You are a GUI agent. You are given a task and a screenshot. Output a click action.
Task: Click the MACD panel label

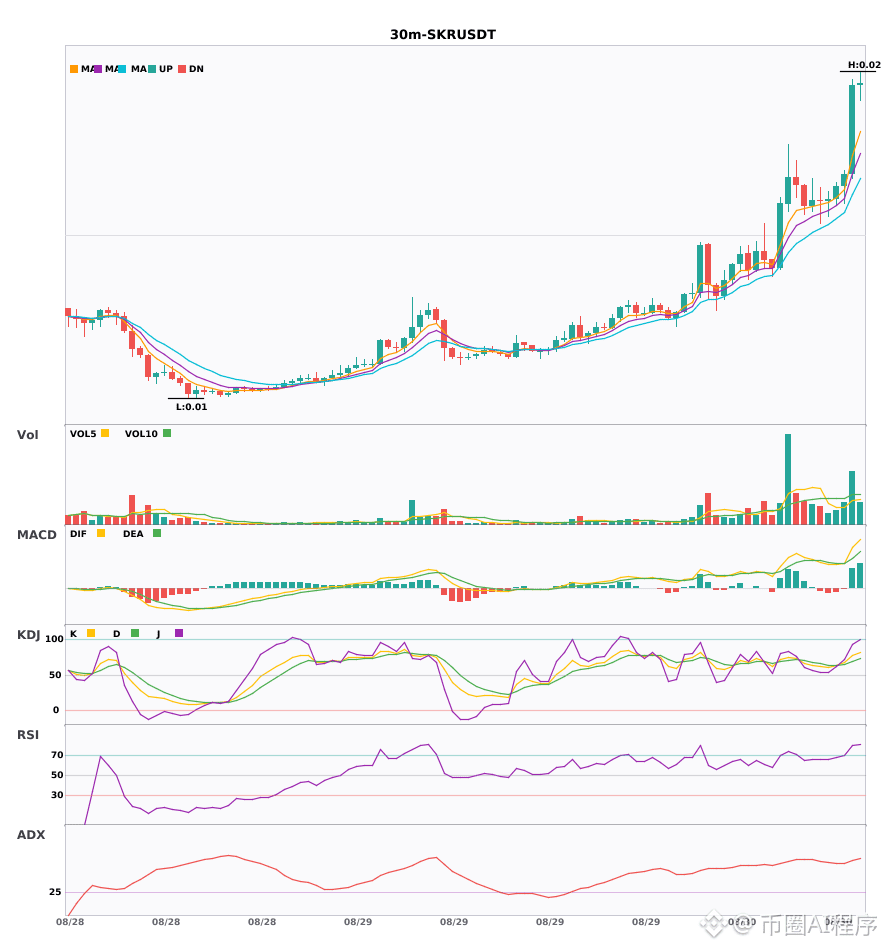click(36, 535)
